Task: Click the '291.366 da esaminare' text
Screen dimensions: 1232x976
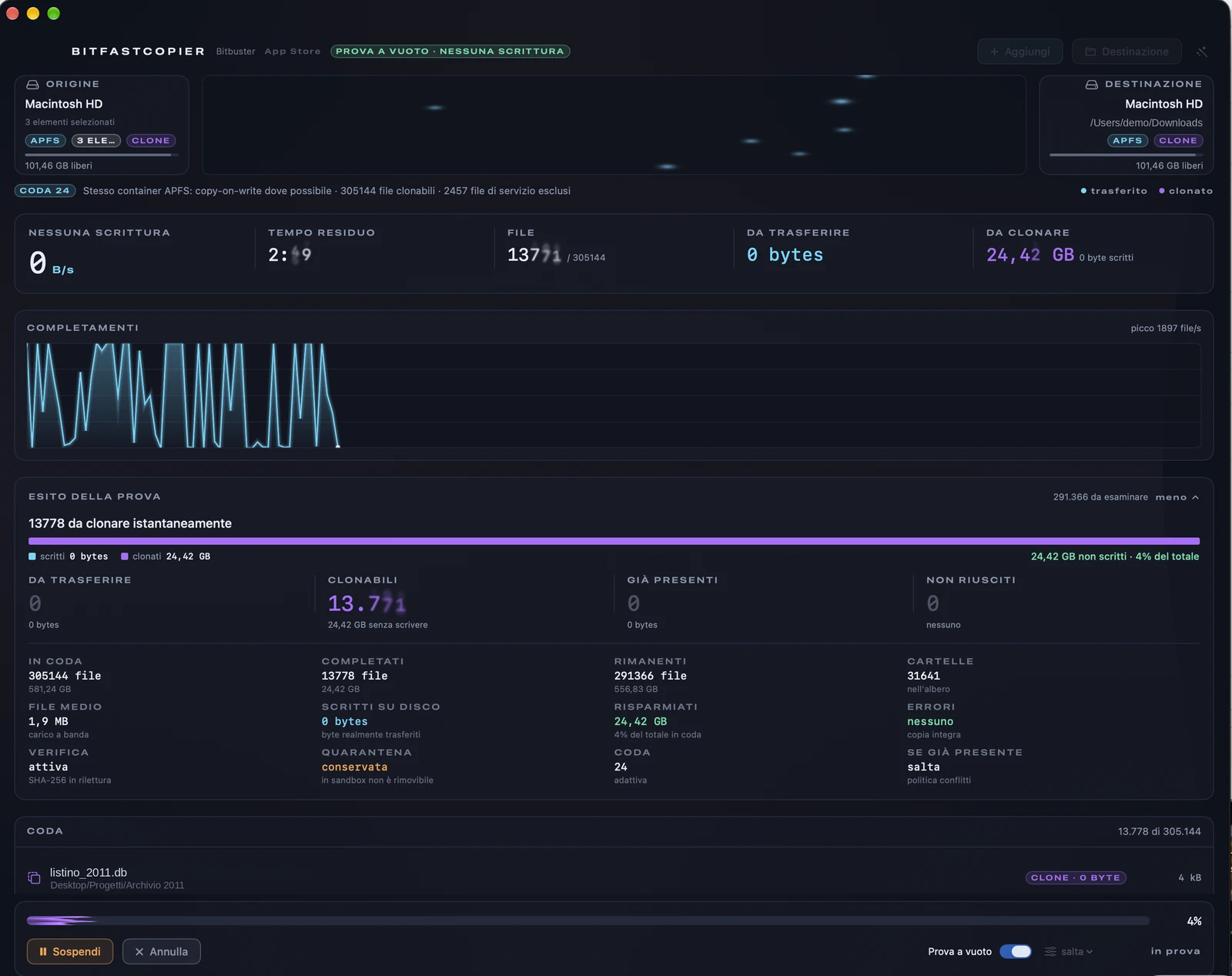Action: coord(1100,497)
